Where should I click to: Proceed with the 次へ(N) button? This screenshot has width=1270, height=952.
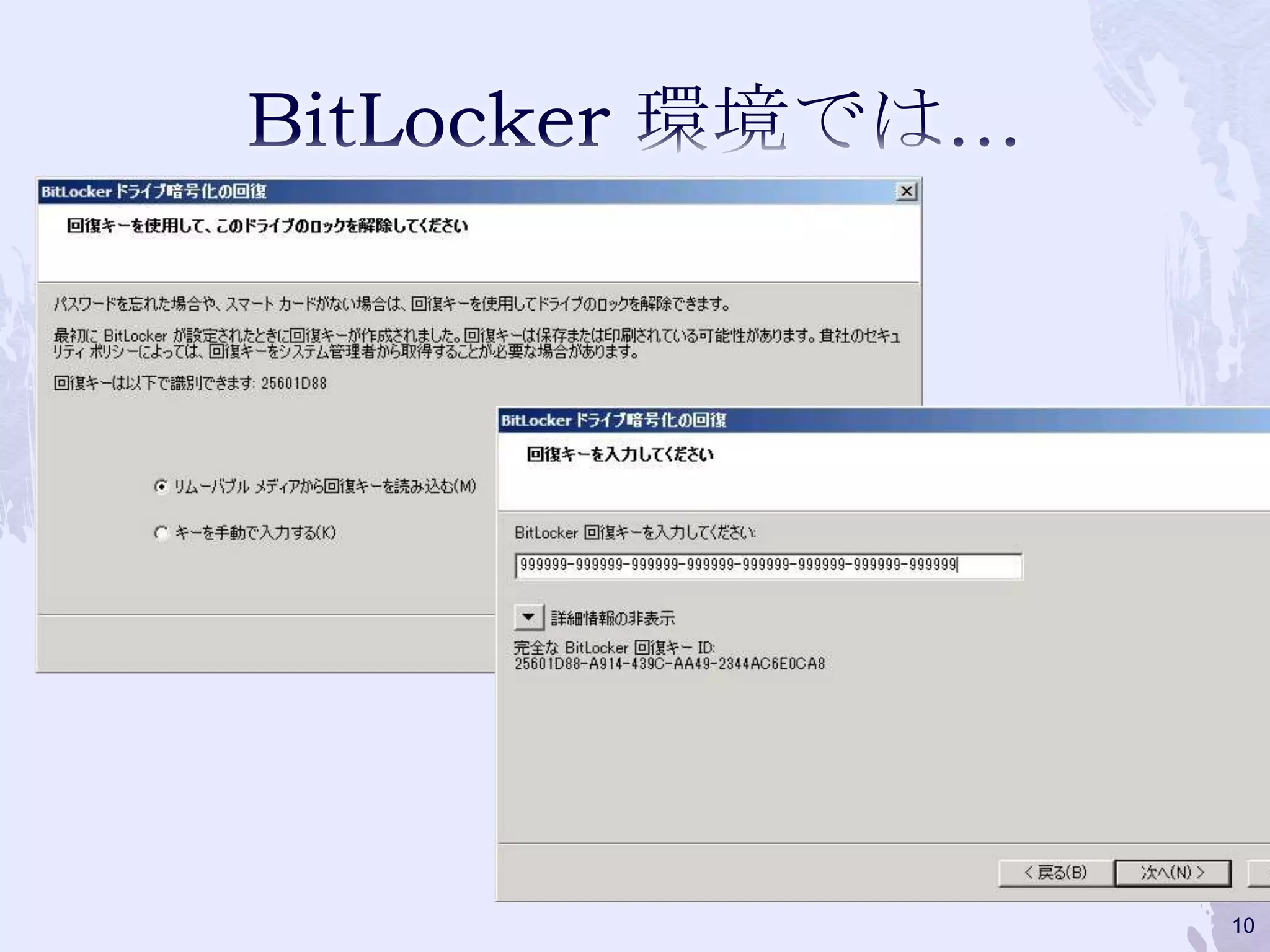[1173, 873]
